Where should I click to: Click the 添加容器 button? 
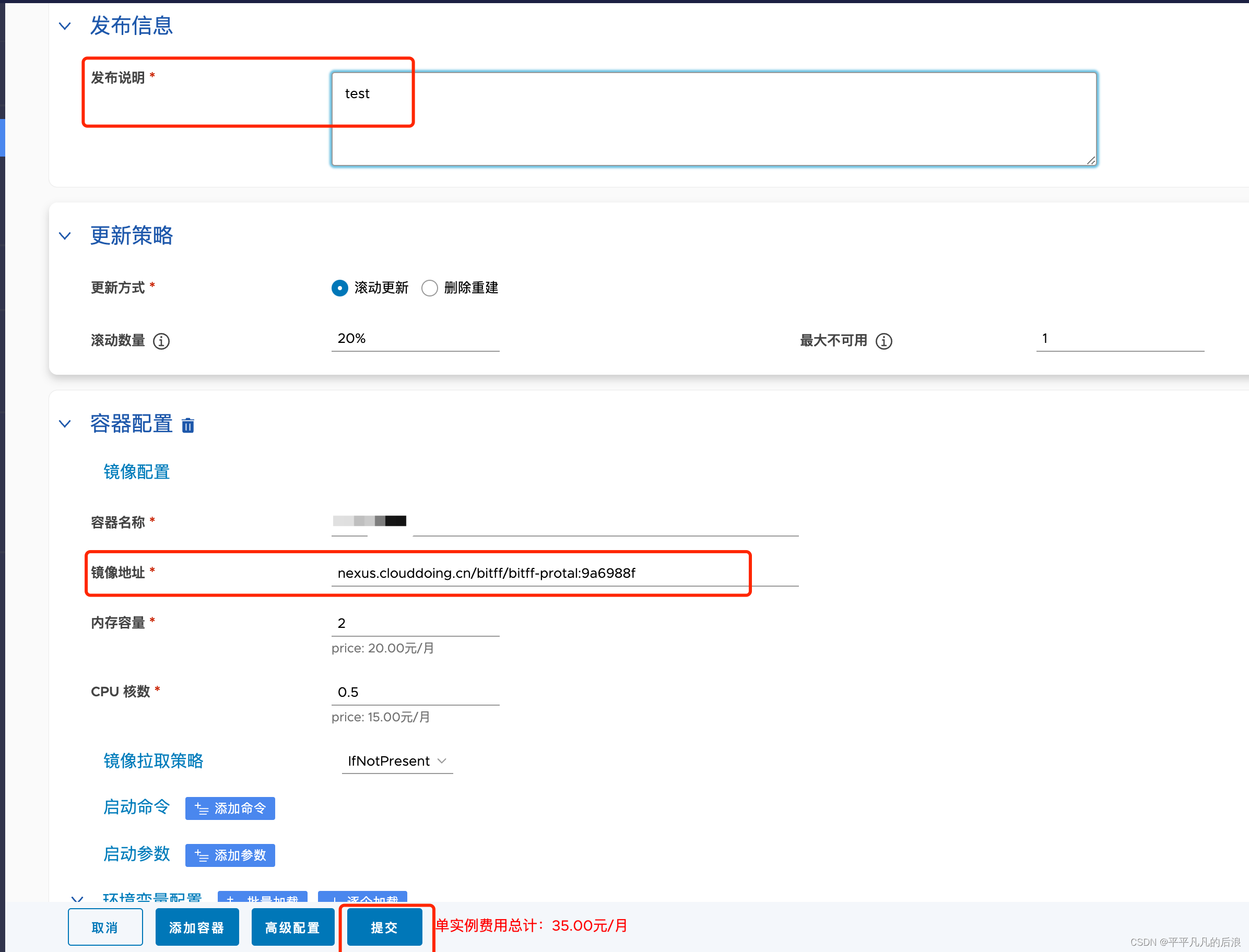(197, 927)
